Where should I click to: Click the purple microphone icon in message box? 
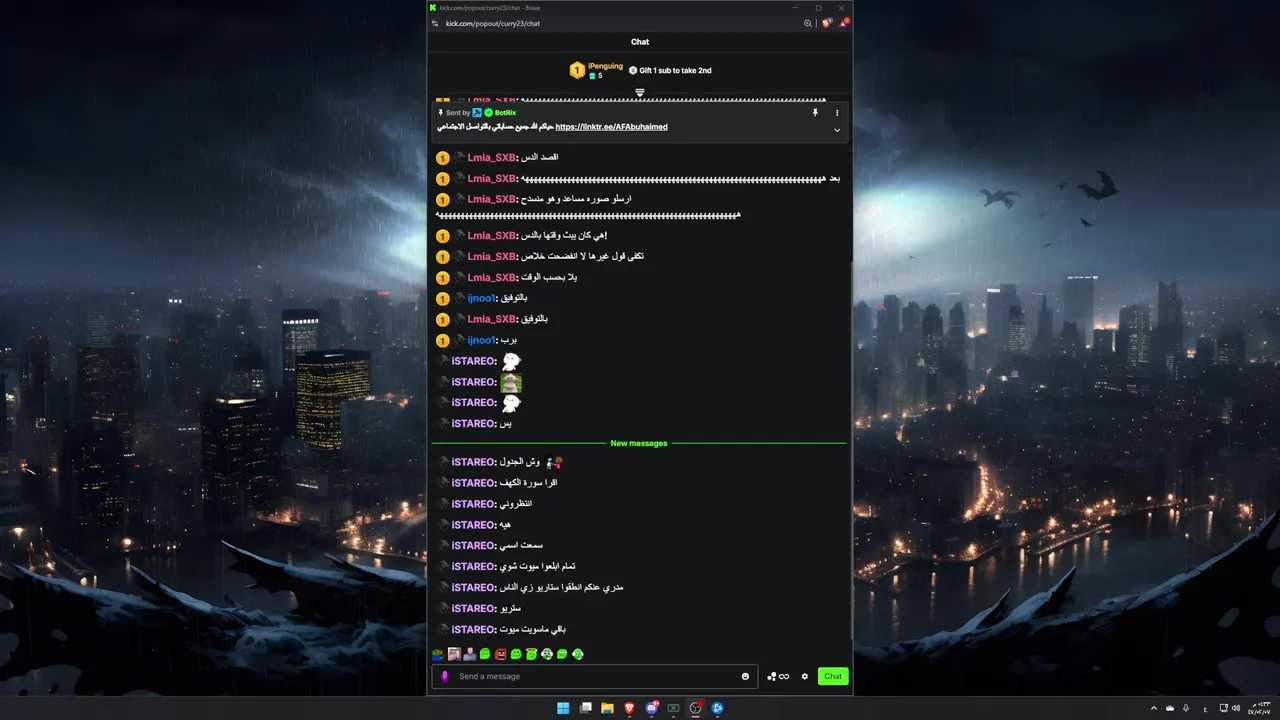[445, 676]
